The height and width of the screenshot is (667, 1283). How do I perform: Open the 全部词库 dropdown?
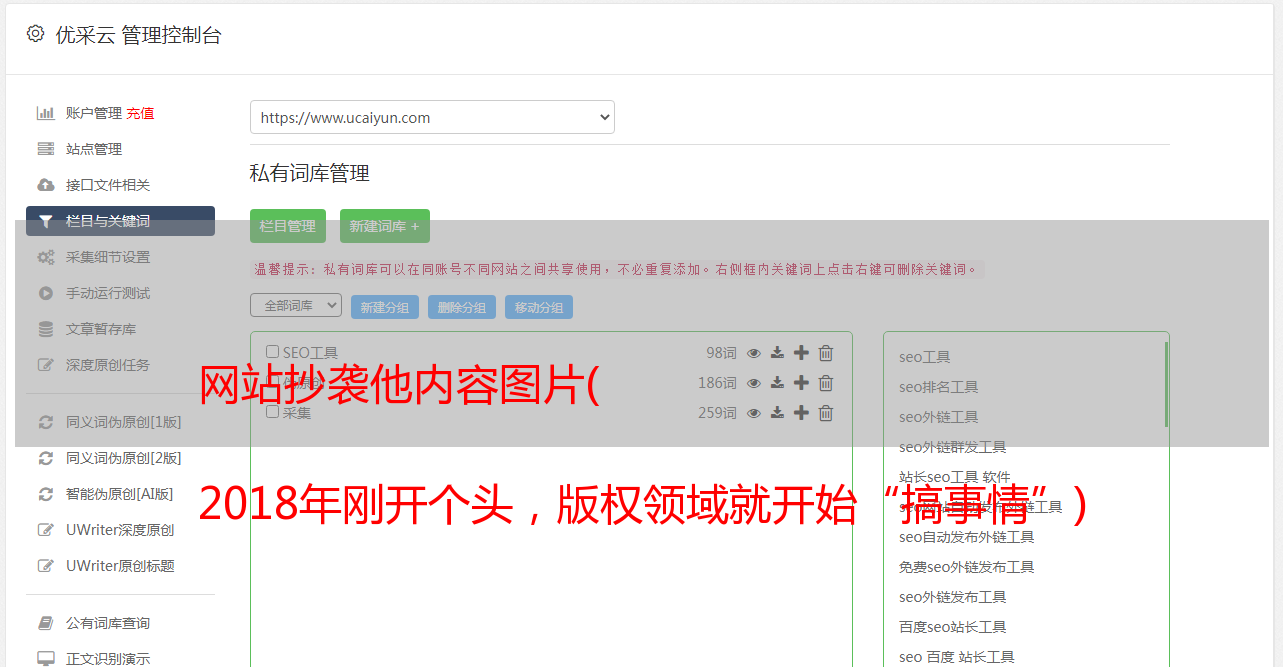pos(296,305)
